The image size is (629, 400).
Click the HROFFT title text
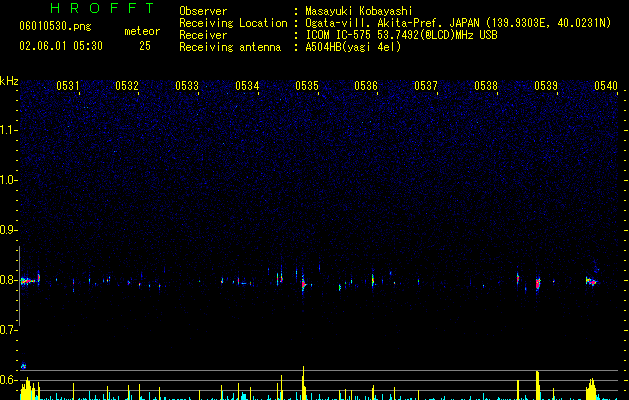pos(103,8)
